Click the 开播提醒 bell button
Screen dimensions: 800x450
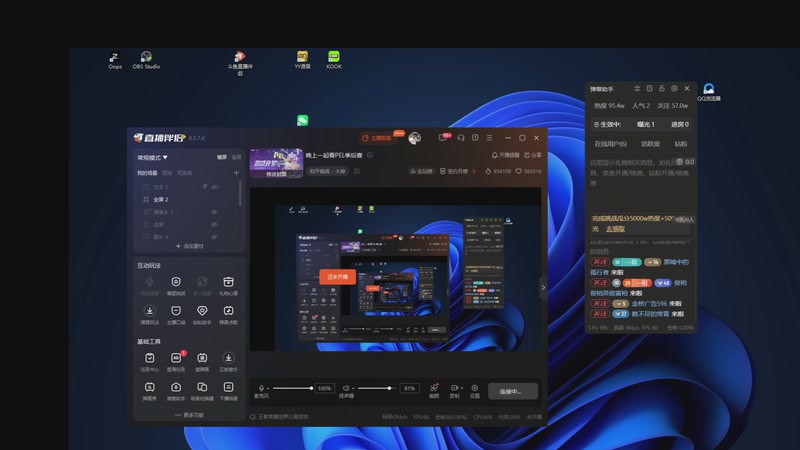506,155
